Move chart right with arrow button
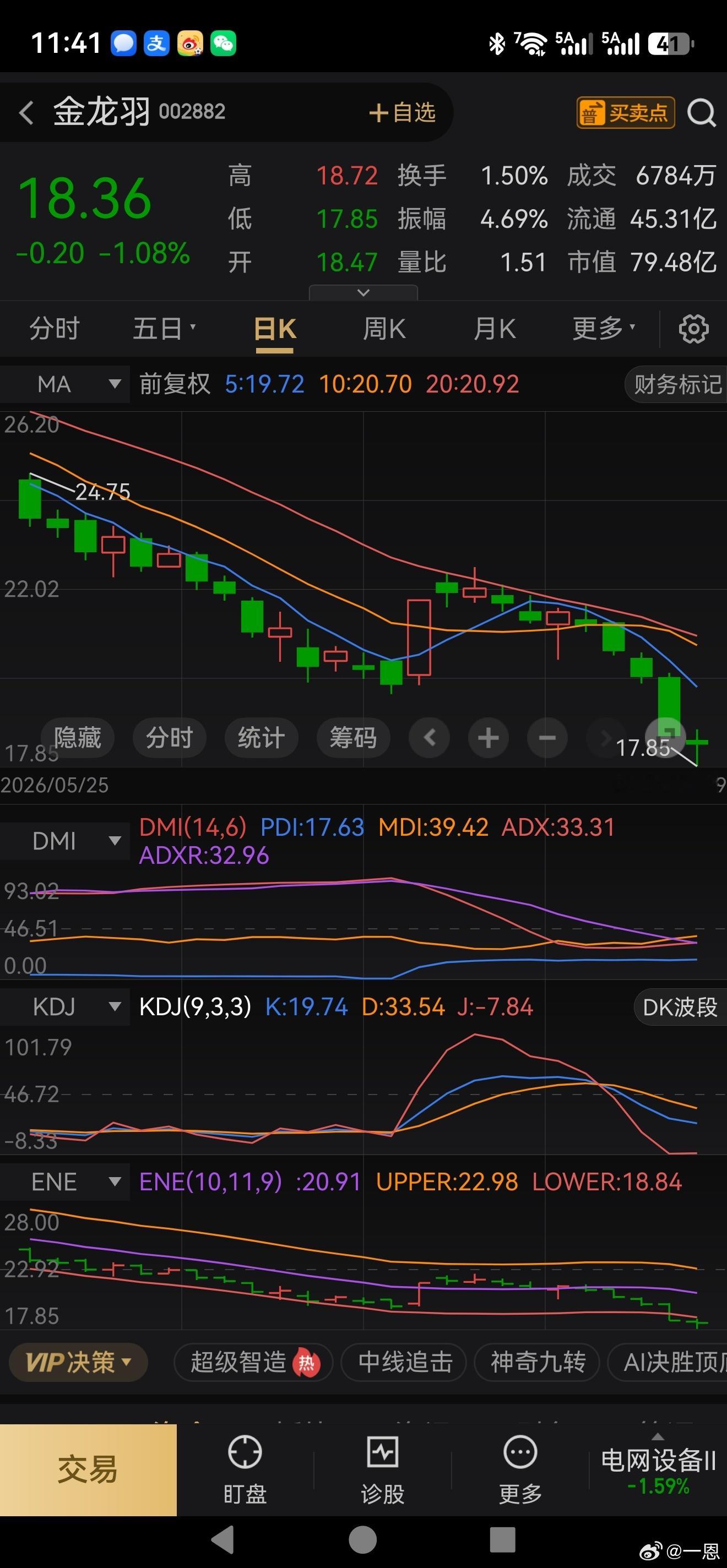Screen dimensions: 727x1568 [605, 738]
